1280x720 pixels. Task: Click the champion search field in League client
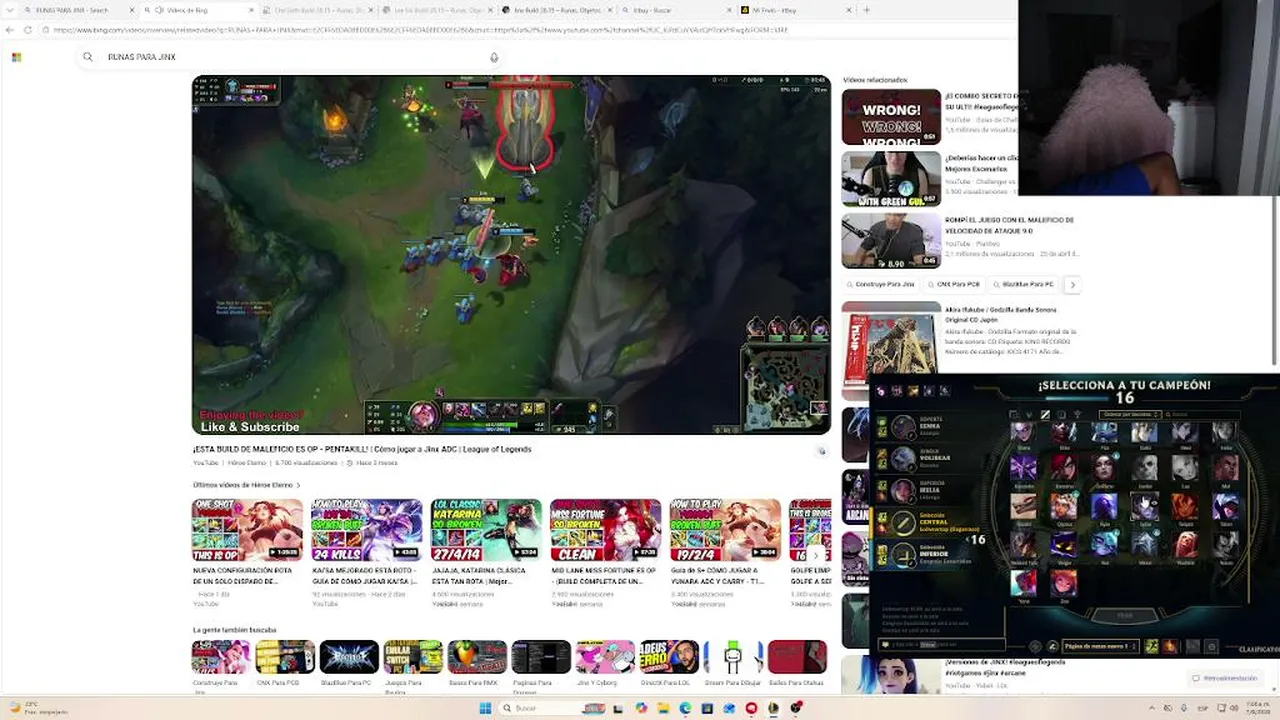(x=1204, y=415)
